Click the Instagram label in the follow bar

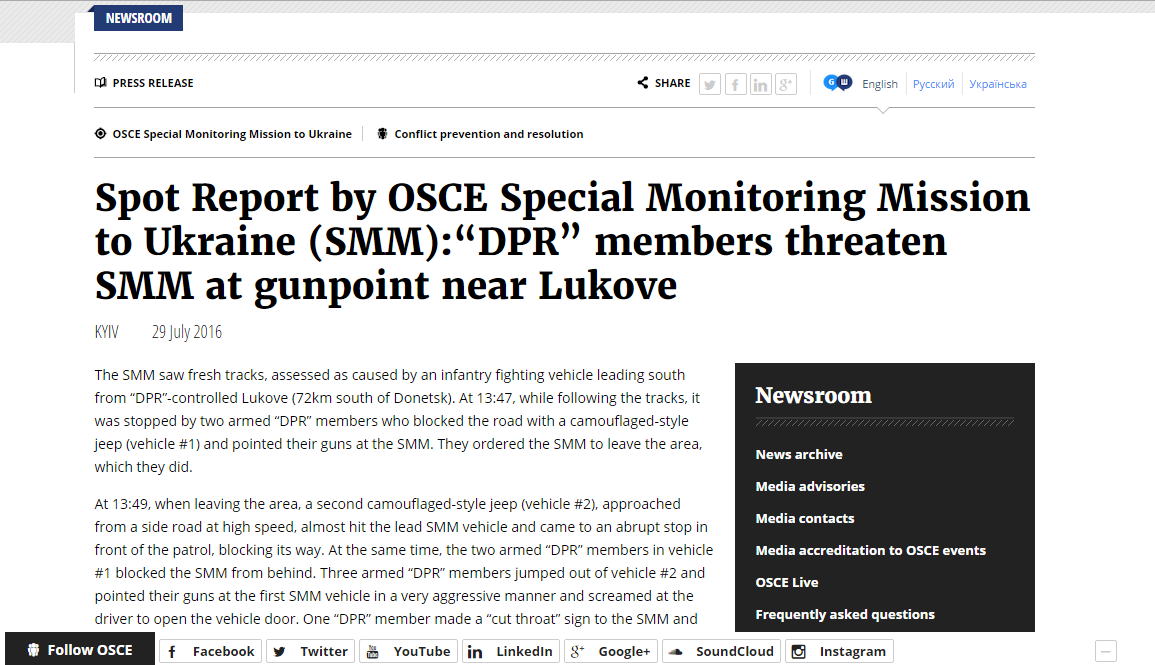click(852, 652)
